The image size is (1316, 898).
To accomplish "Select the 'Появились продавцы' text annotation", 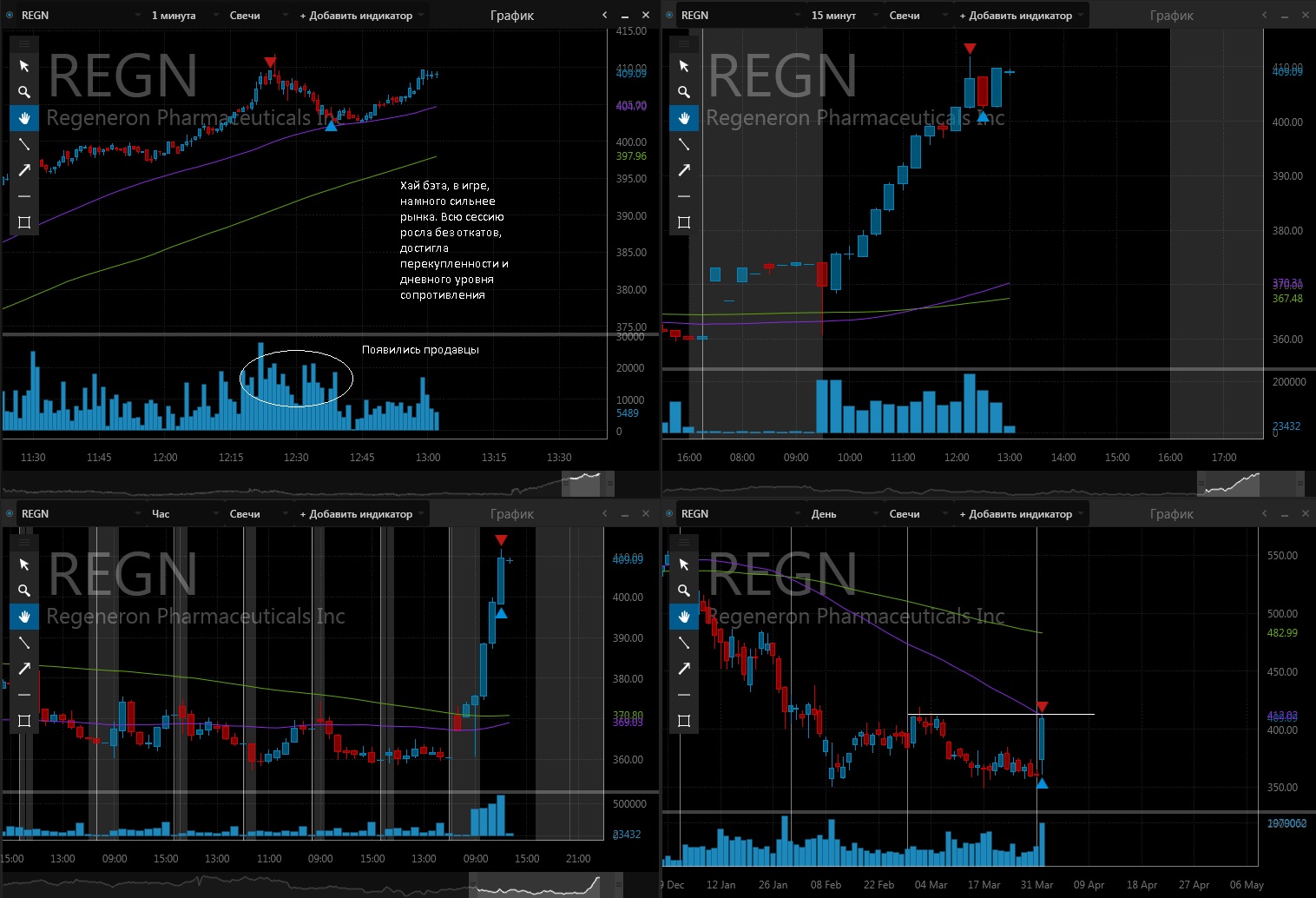I will [420, 350].
